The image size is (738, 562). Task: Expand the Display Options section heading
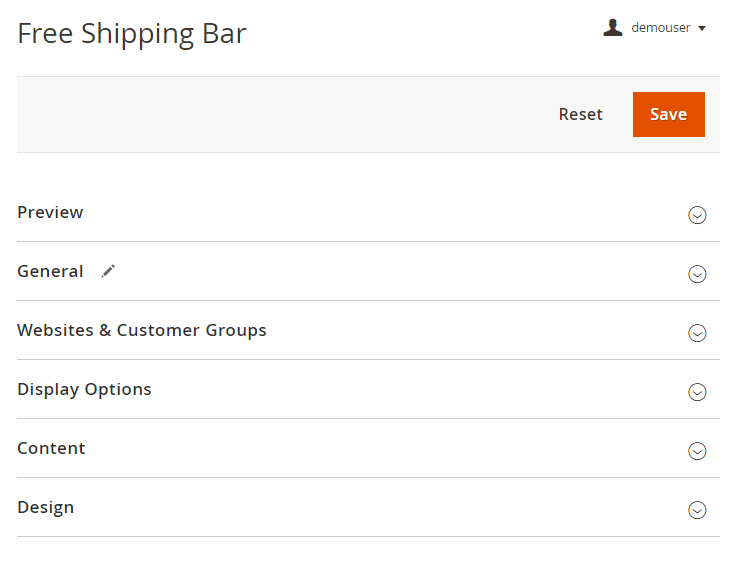84,389
